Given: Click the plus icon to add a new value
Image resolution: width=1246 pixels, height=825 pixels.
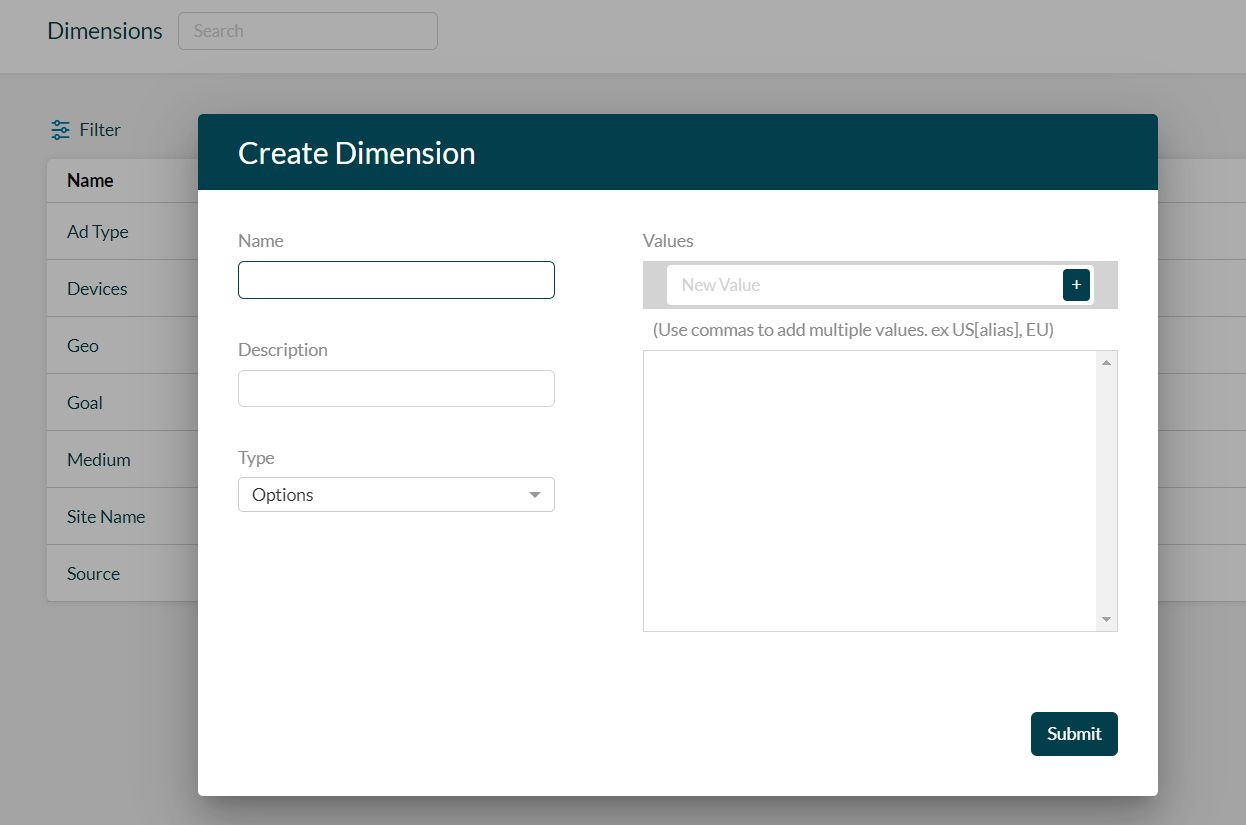Looking at the screenshot, I should pyautogui.click(x=1076, y=284).
